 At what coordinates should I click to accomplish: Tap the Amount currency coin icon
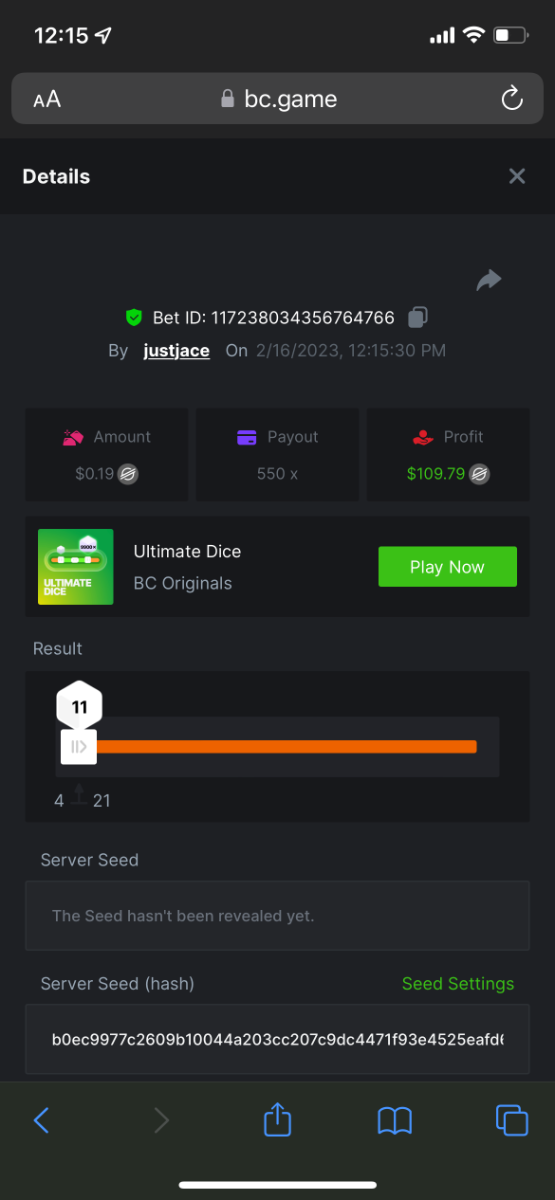coord(128,474)
